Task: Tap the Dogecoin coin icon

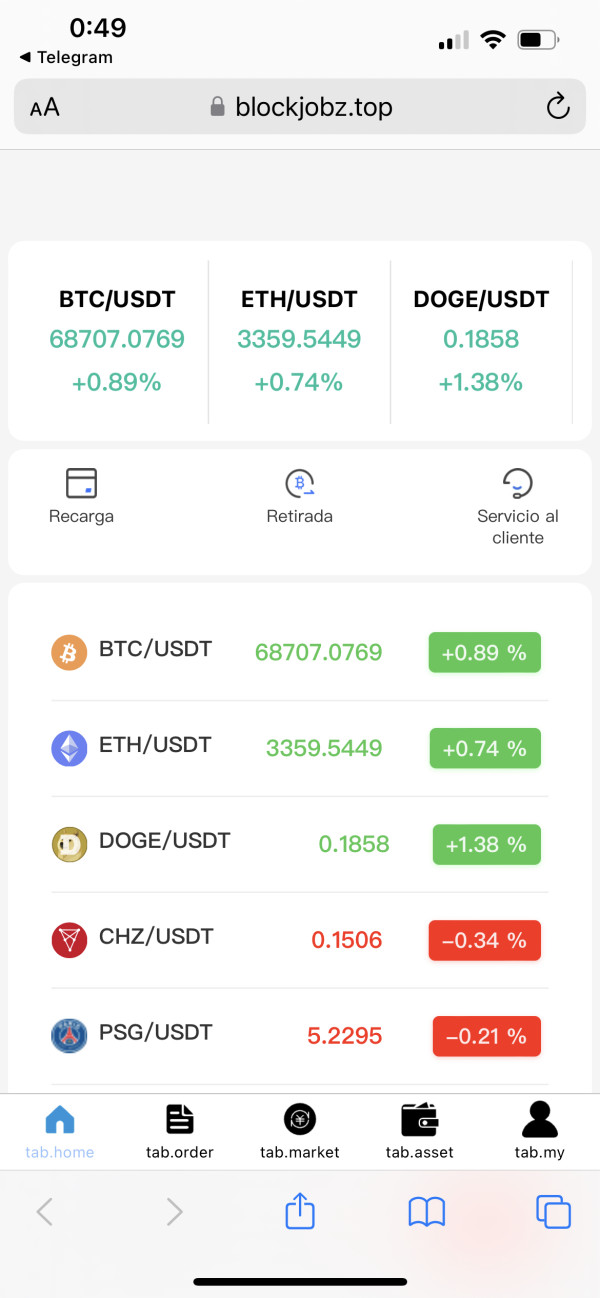Action: (x=69, y=844)
